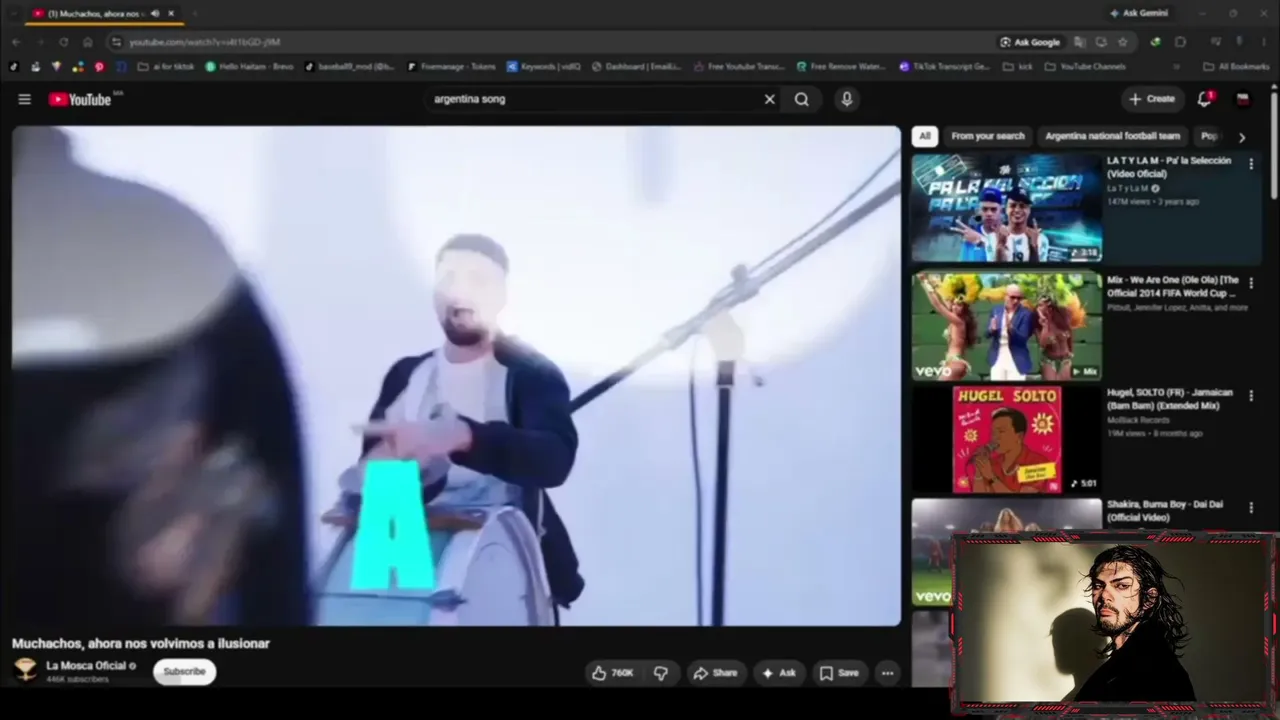Open the YouTube hamburger guide menu
This screenshot has height=720, width=1280.
coord(25,99)
